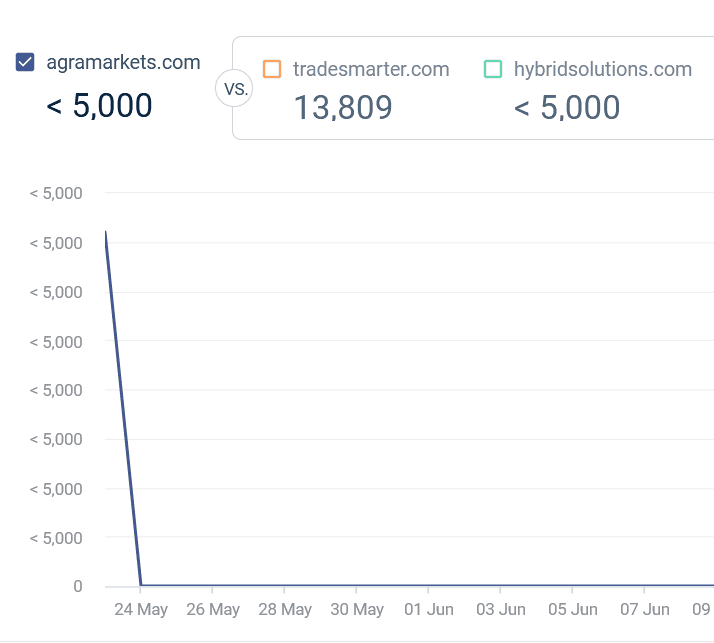714x643 pixels.
Task: Click the hybridsolutions.com domain label
Action: (603, 69)
